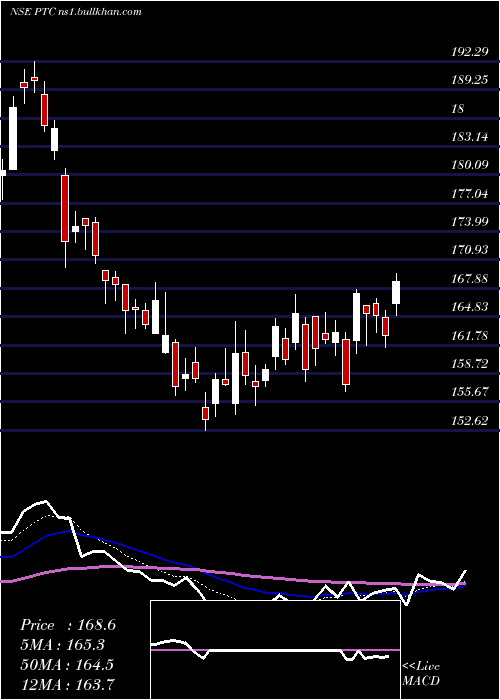The width and height of the screenshot is (500, 700).
Task: Click the lowest red candlestick near 152.62
Action: pos(205,413)
